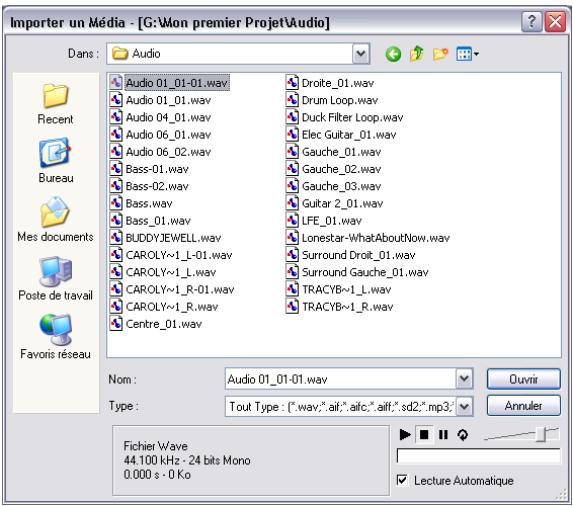
Task: Click the help question mark button
Action: [532, 22]
